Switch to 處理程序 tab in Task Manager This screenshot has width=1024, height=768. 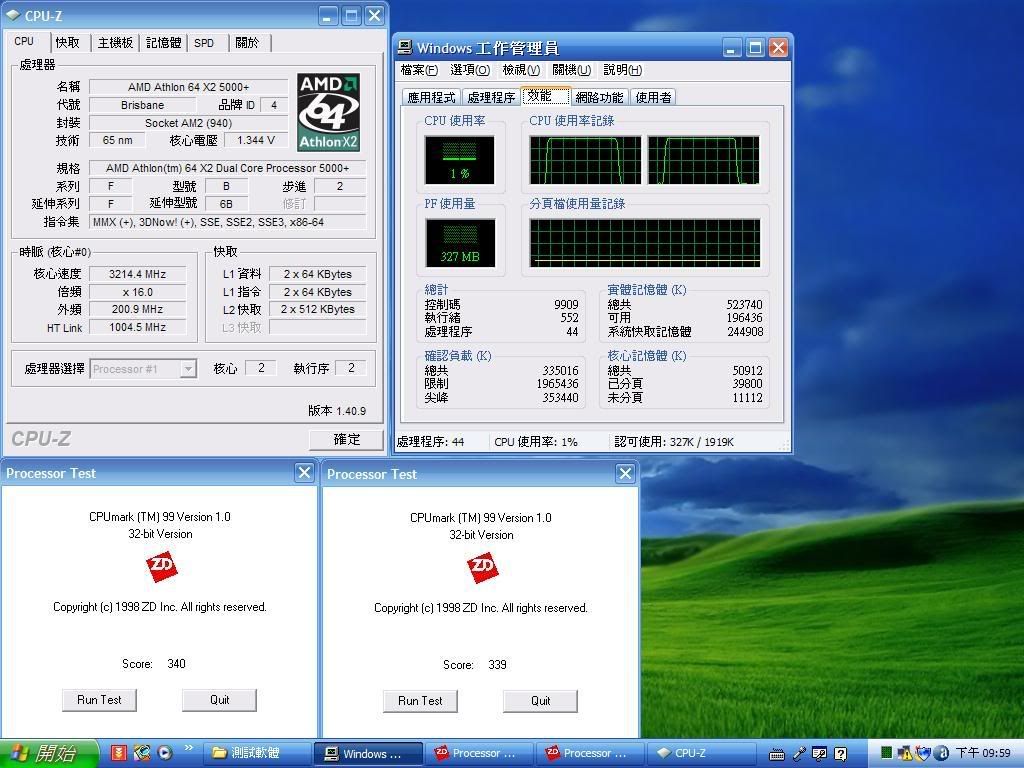click(x=491, y=97)
